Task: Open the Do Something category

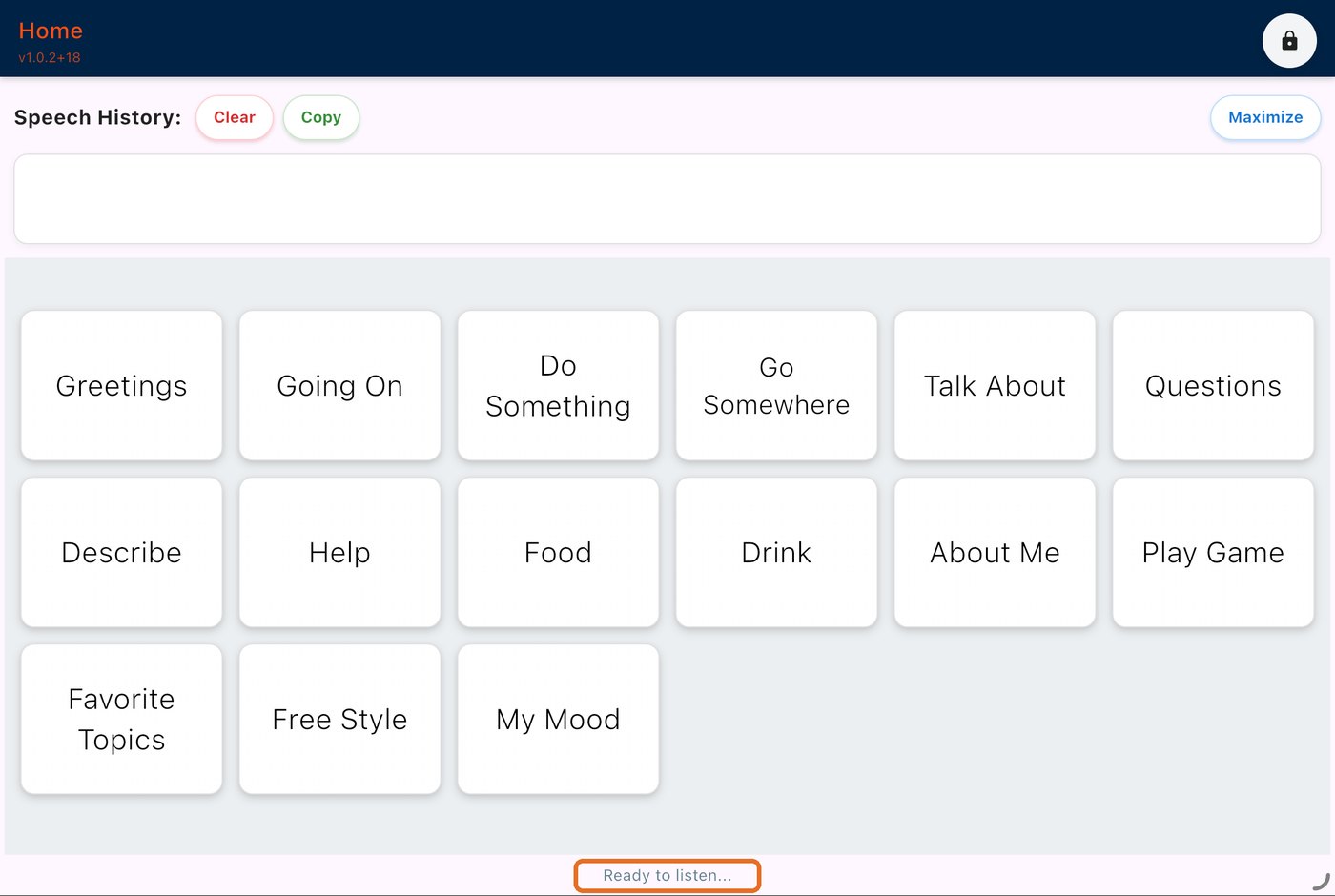Action: pyautogui.click(x=559, y=385)
